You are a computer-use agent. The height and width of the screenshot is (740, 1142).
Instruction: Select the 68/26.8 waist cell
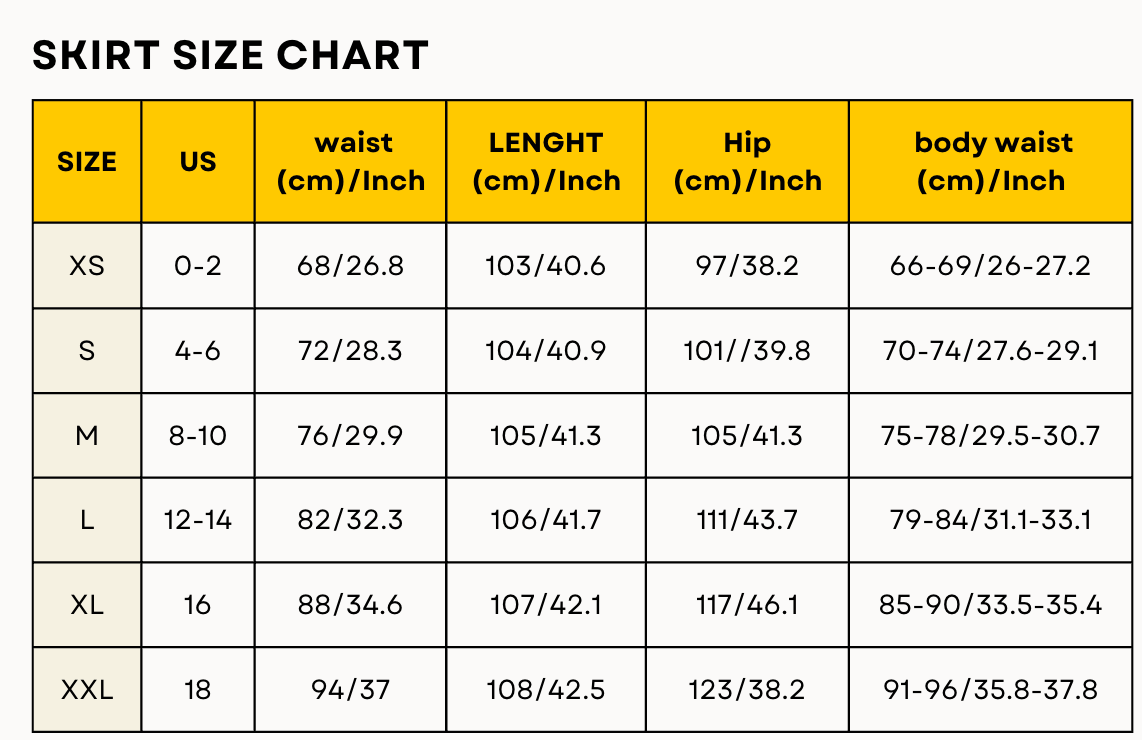pyautogui.click(x=351, y=266)
